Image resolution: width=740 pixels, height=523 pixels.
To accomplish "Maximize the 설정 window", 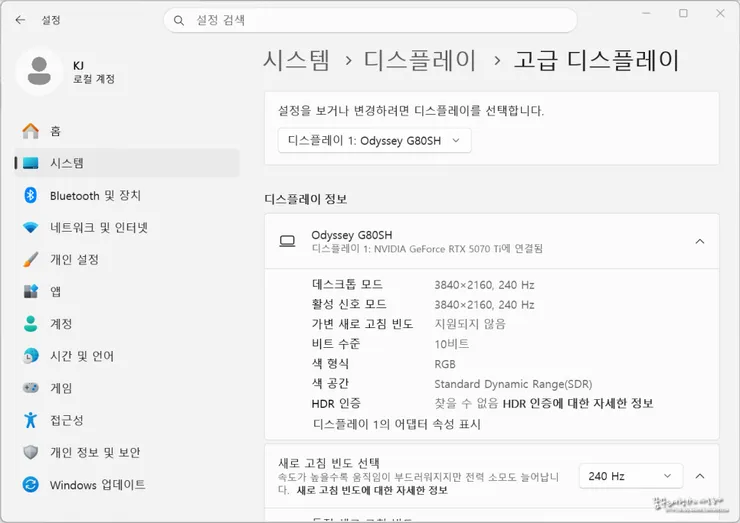I will (x=683, y=13).
